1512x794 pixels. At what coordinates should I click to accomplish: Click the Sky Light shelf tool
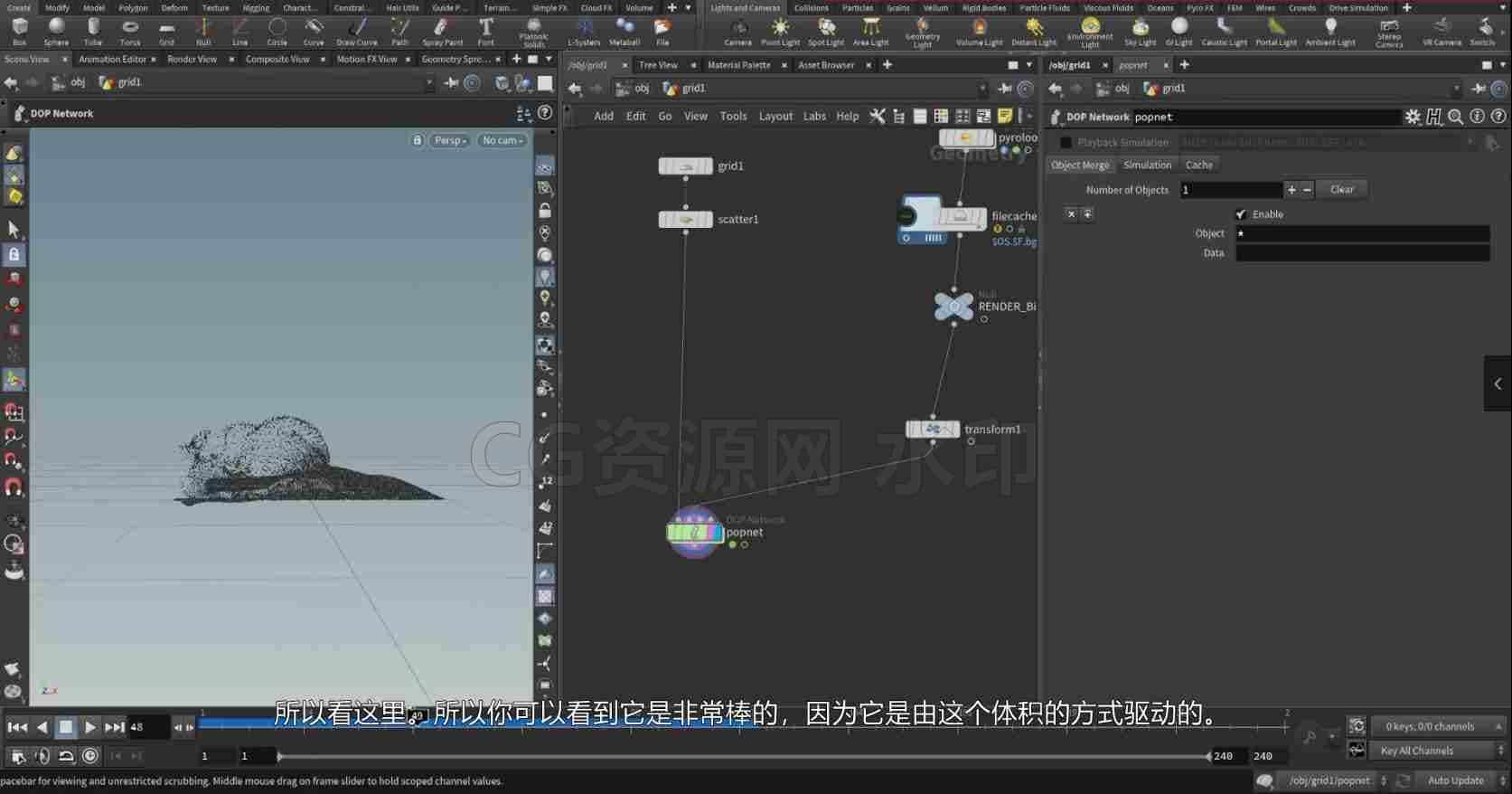(1141, 31)
